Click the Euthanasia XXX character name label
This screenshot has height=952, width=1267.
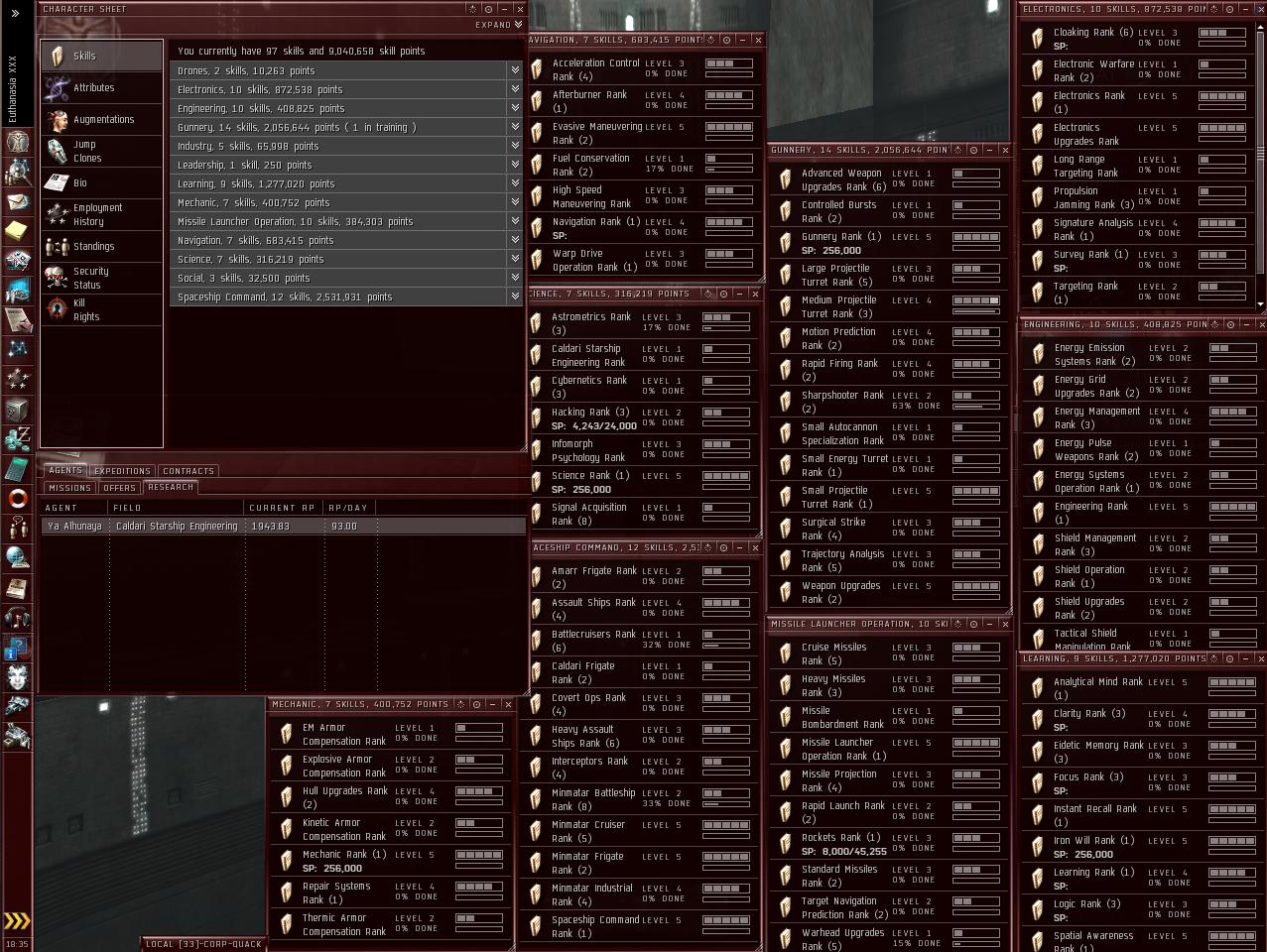13,89
